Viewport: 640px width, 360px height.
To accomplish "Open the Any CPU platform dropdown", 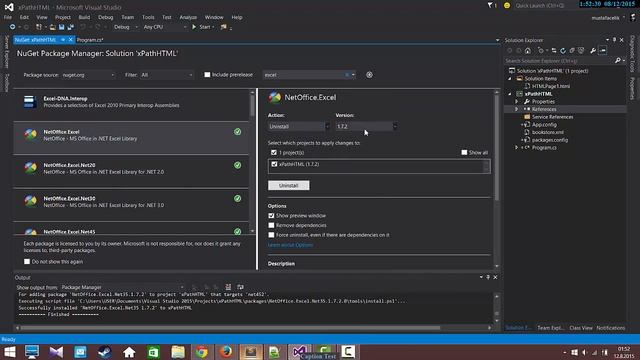I will [165, 27].
